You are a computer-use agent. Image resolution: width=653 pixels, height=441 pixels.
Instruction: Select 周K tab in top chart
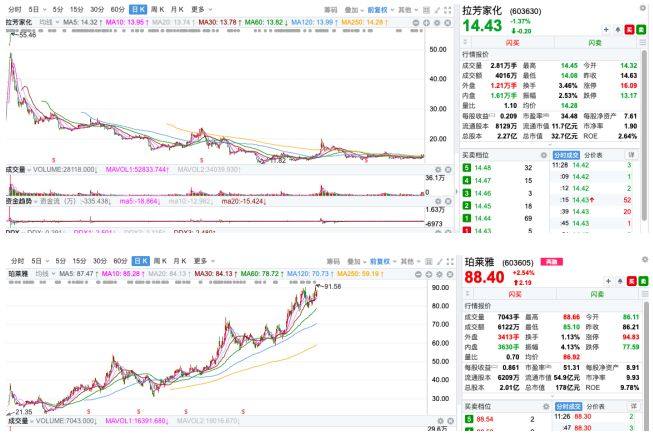click(157, 9)
